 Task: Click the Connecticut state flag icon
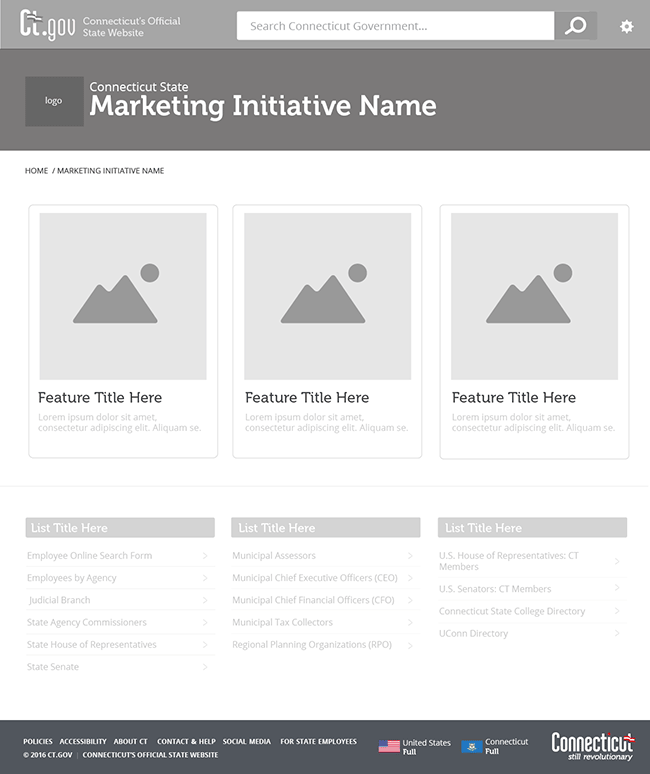(x=472, y=746)
